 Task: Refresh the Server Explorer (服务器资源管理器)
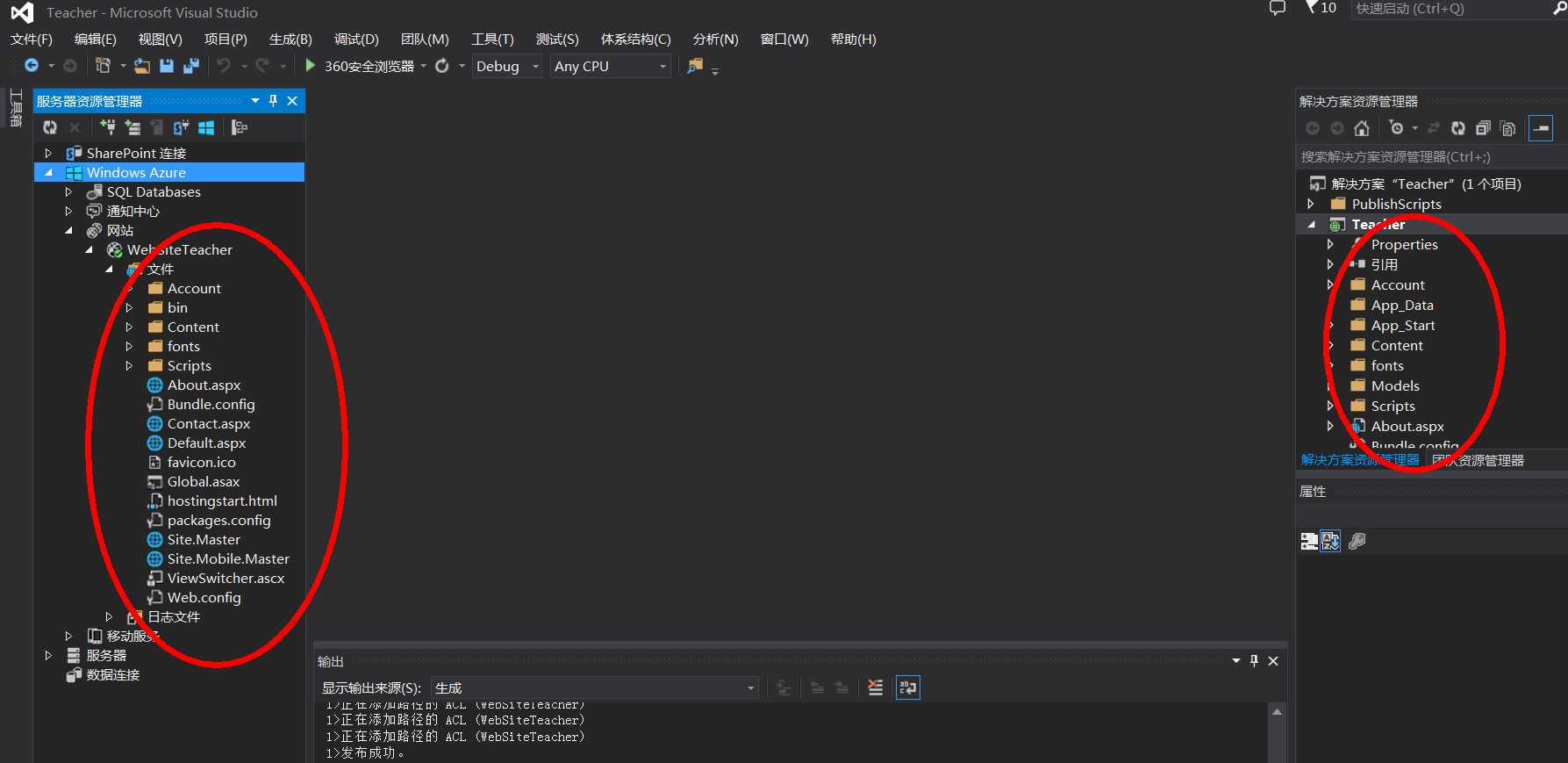click(50, 128)
